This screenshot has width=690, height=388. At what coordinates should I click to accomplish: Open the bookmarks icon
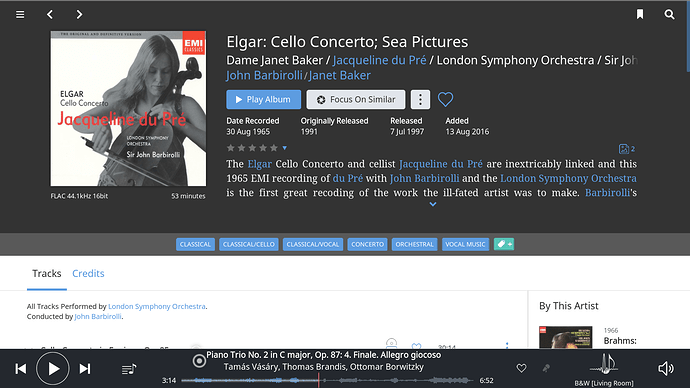point(640,15)
